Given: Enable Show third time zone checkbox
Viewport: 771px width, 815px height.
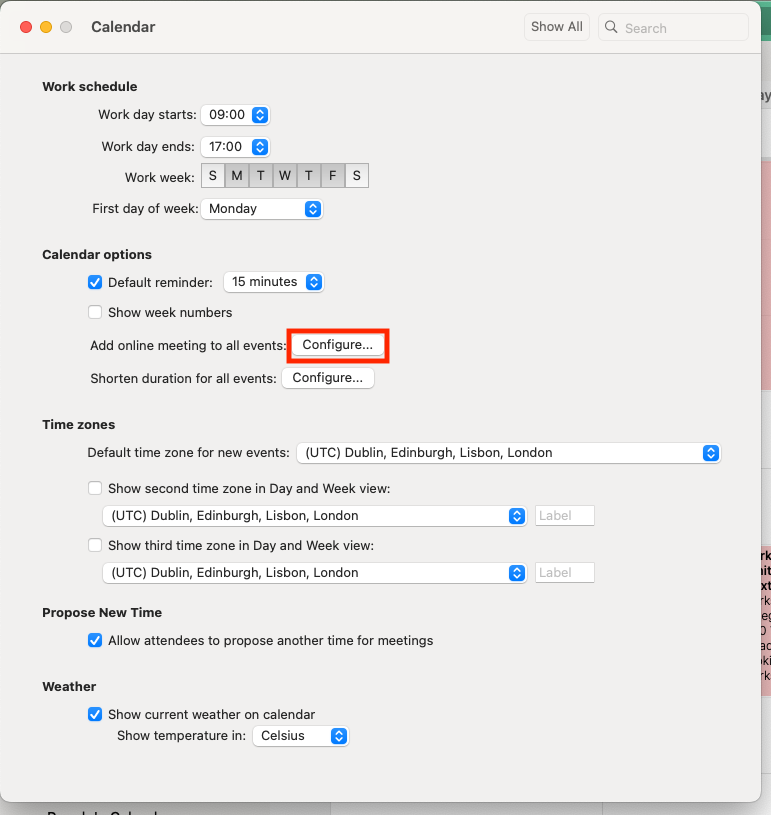Looking at the screenshot, I should (x=96, y=546).
